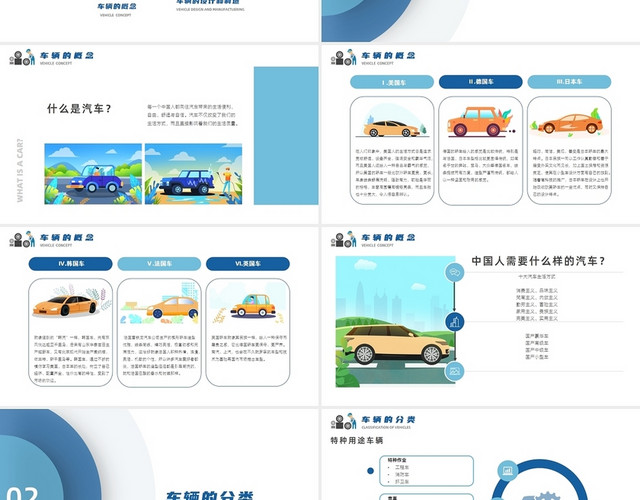Click the presentation chart icon on the ring
The image size is (640, 500).
click(x=507, y=471)
